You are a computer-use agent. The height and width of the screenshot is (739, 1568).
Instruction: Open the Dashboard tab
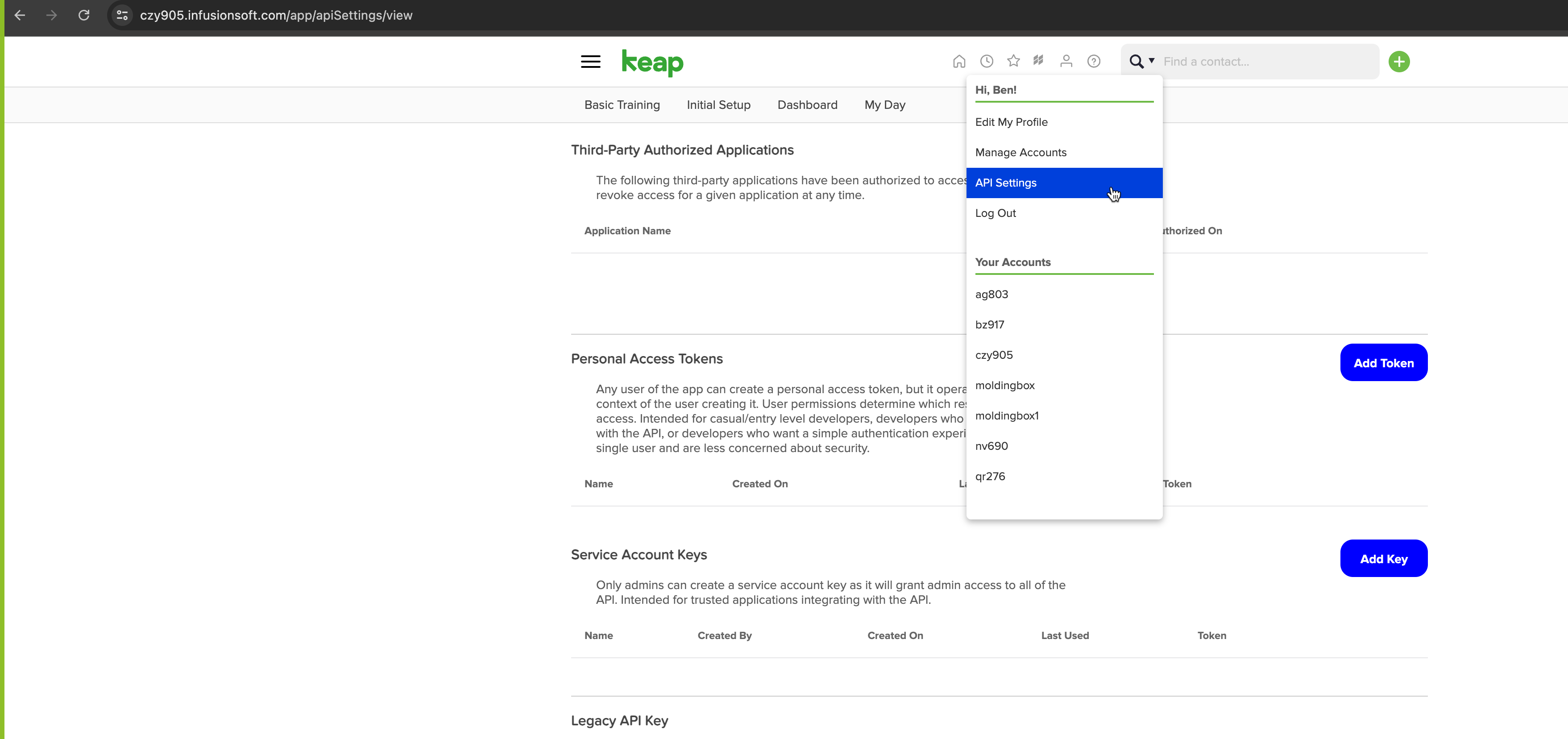click(x=807, y=105)
